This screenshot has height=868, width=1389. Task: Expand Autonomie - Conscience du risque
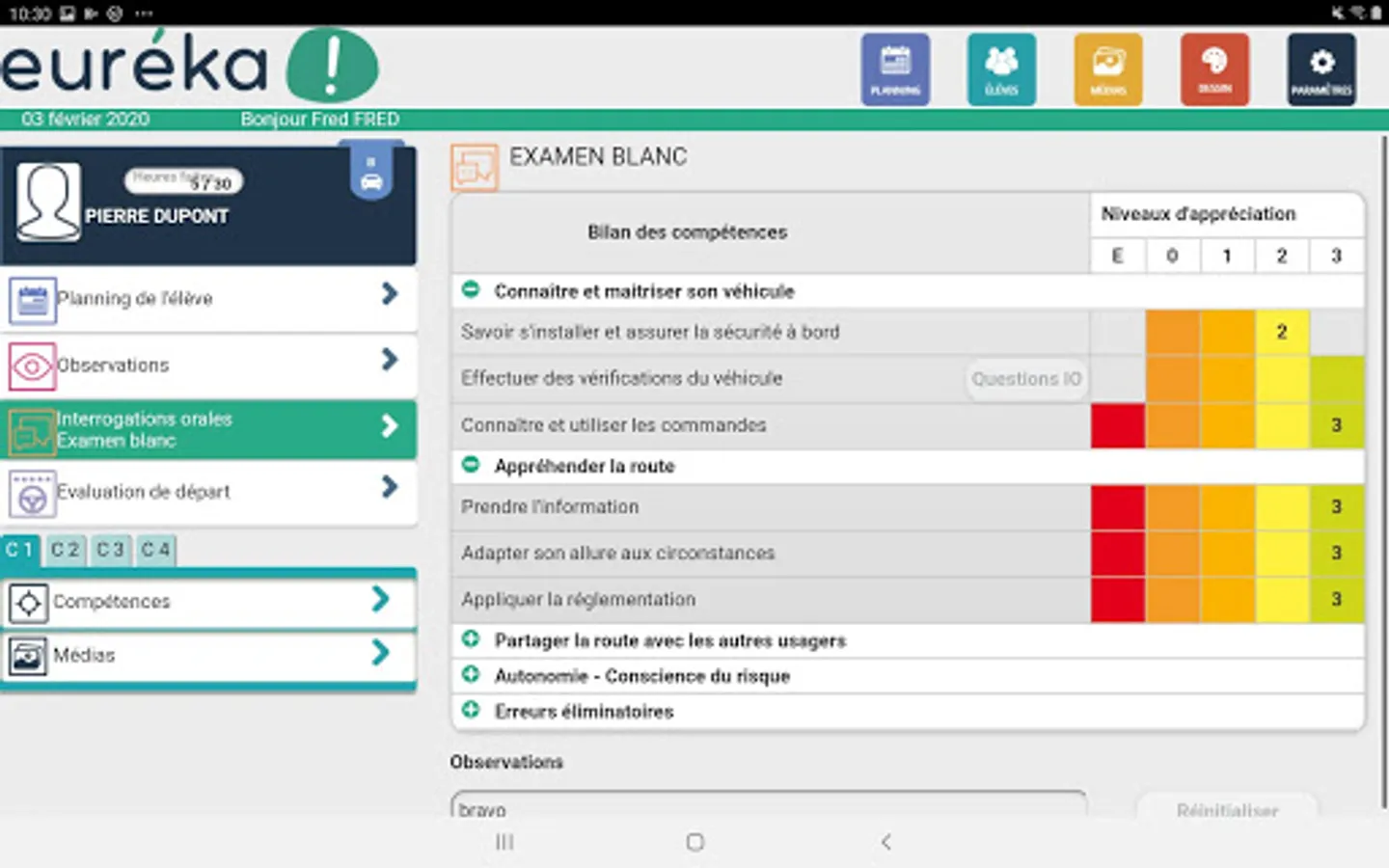[x=471, y=673]
